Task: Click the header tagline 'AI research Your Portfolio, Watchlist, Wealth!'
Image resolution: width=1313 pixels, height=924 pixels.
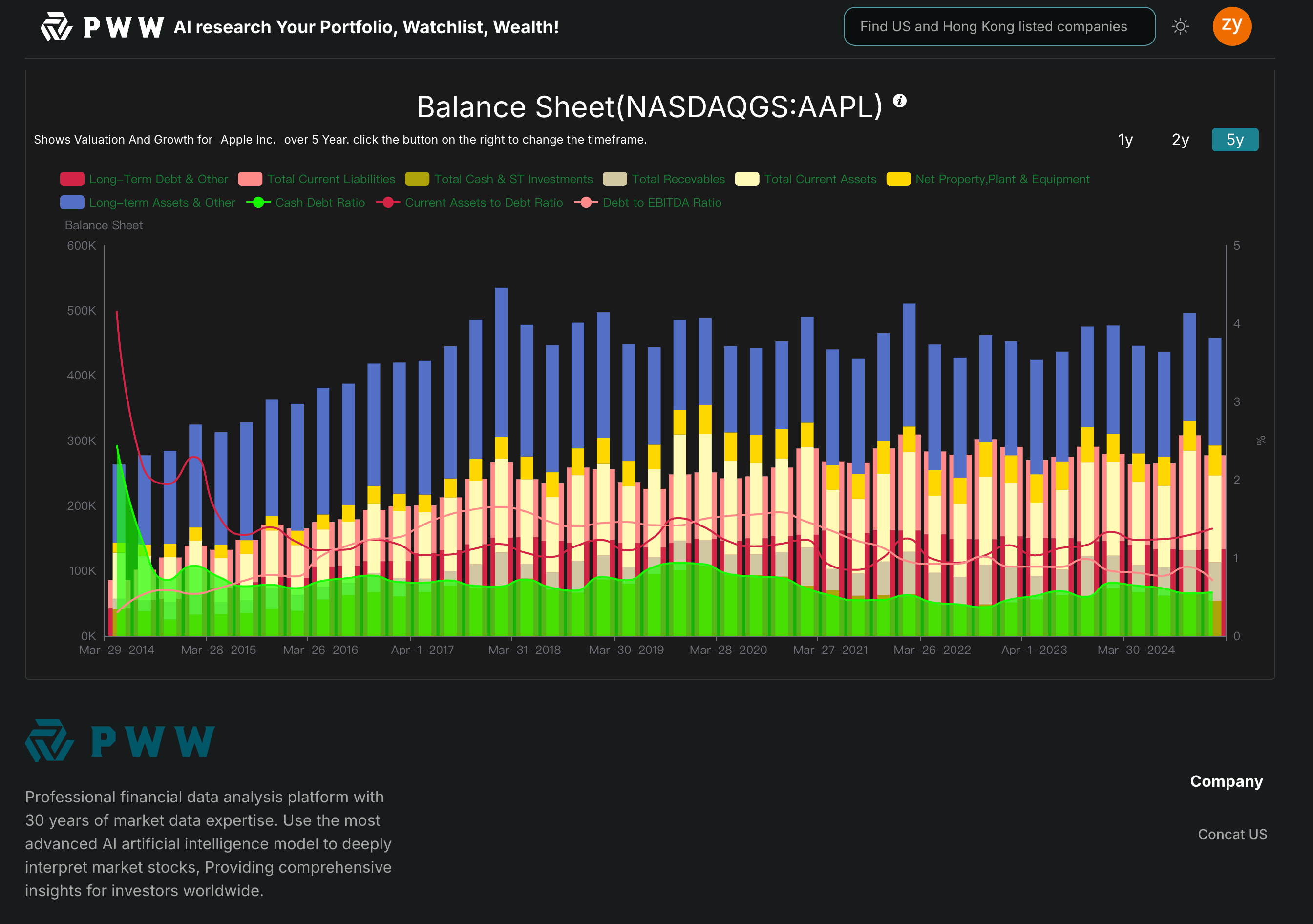Action: pyautogui.click(x=366, y=27)
